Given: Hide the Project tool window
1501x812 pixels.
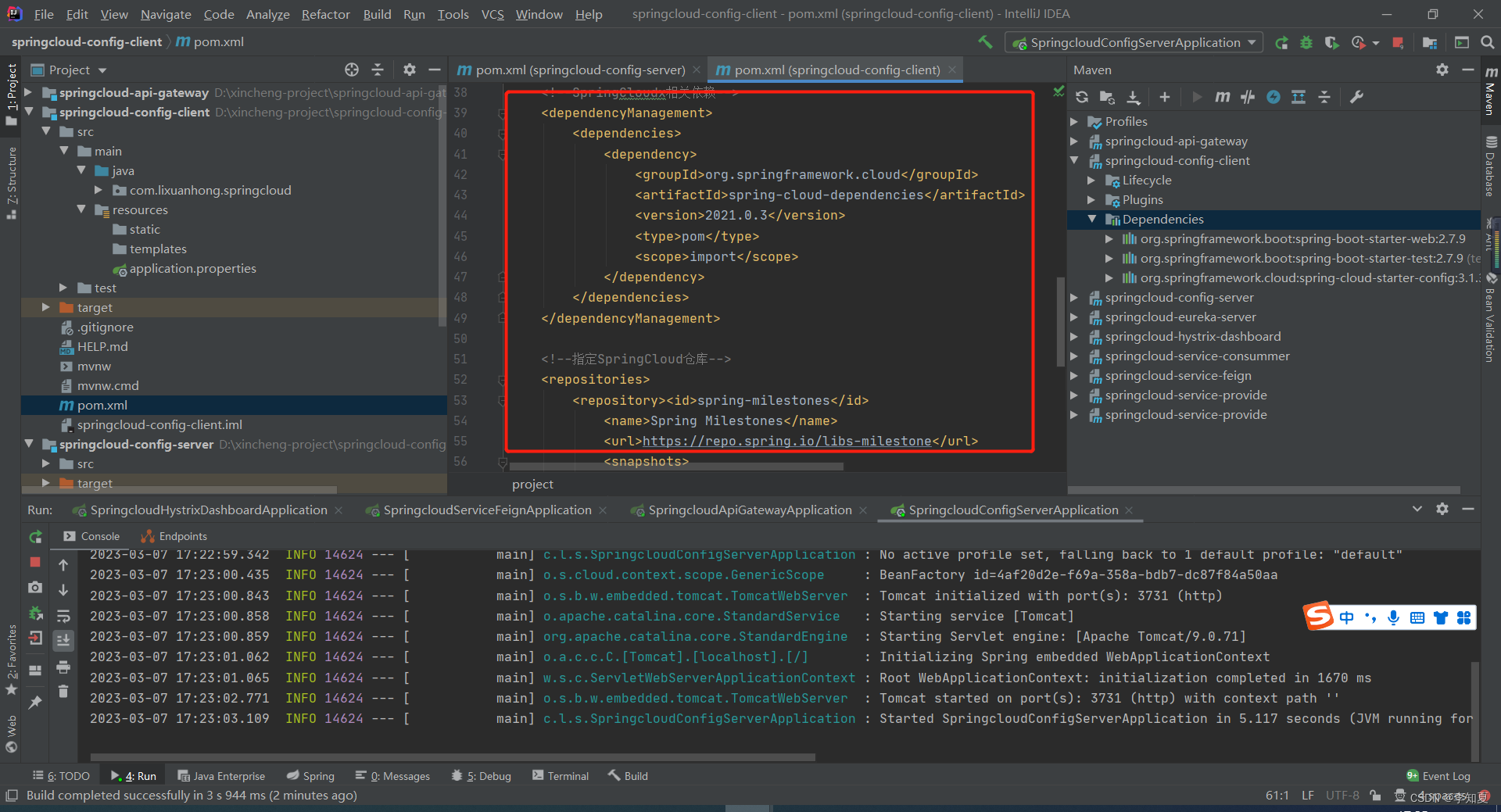Looking at the screenshot, I should 435,70.
